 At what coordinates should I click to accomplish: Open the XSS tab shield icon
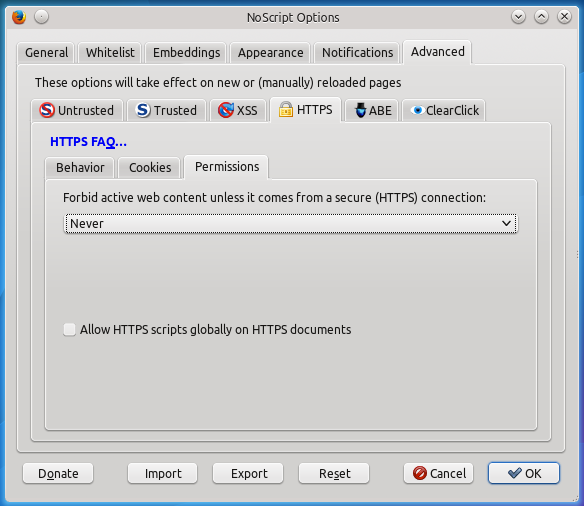click(226, 110)
